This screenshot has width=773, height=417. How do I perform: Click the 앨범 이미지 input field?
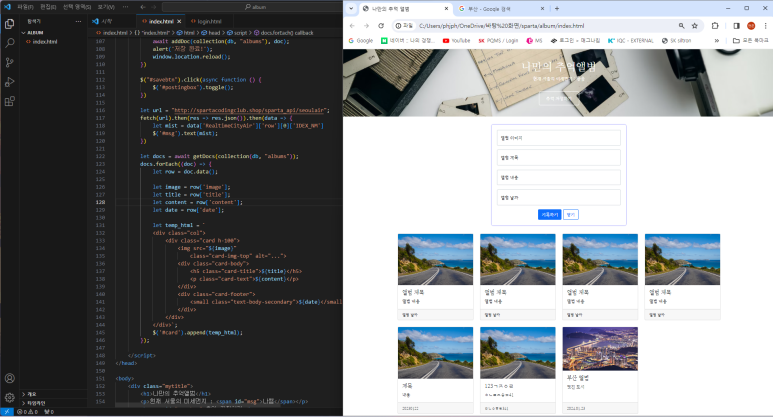click(559, 138)
